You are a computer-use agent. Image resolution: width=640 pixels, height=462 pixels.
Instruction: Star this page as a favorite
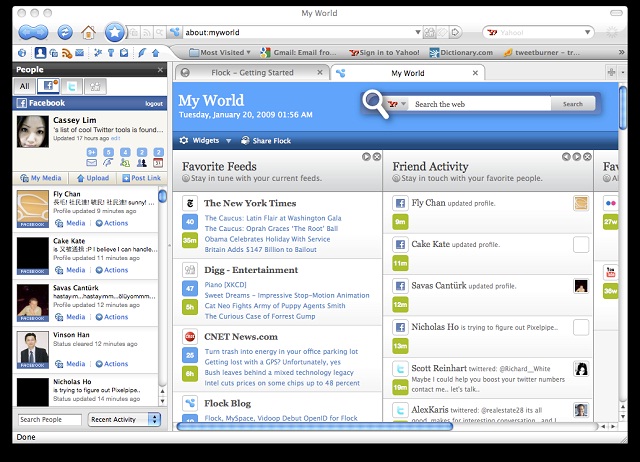click(x=115, y=32)
